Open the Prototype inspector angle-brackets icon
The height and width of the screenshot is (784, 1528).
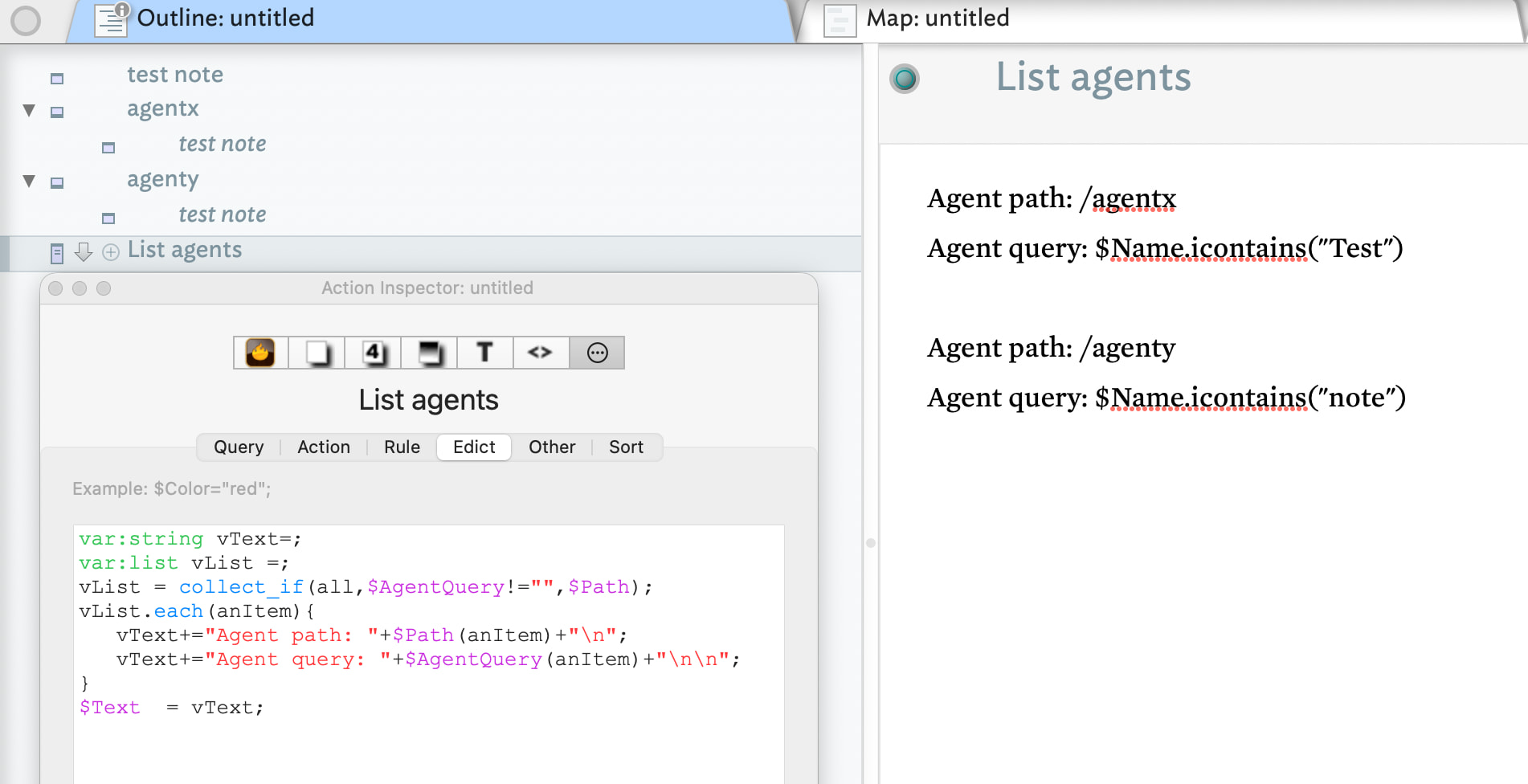coord(540,353)
